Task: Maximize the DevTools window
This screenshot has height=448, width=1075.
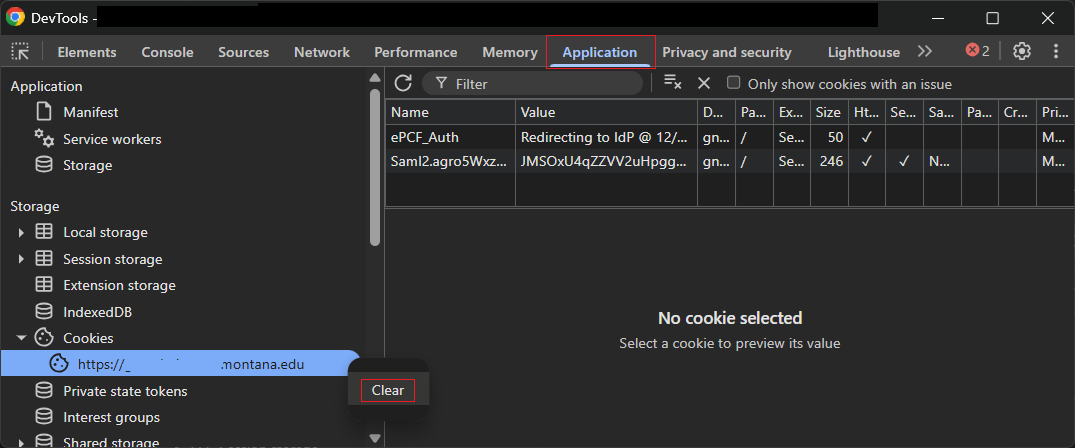Action: 992,18
